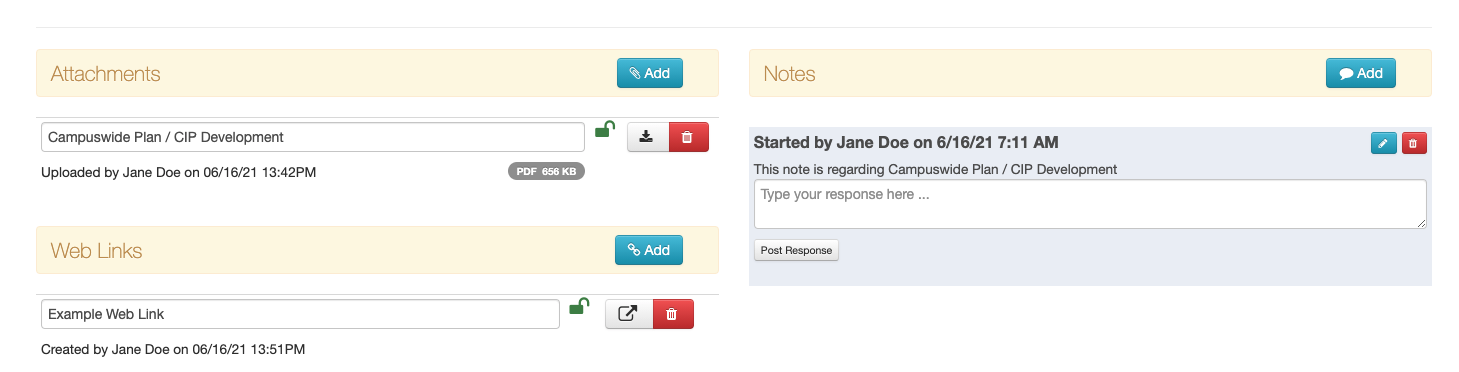This screenshot has height=372, width=1459.
Task: Click the attachment name text field
Action: (313, 137)
